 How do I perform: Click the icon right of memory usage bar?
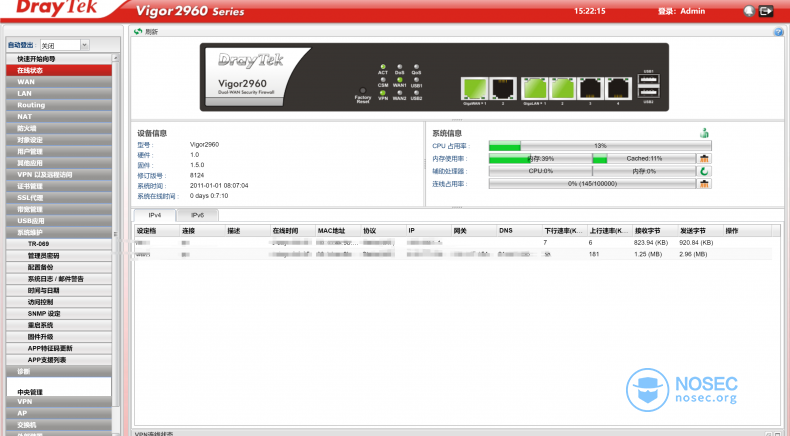tap(704, 158)
